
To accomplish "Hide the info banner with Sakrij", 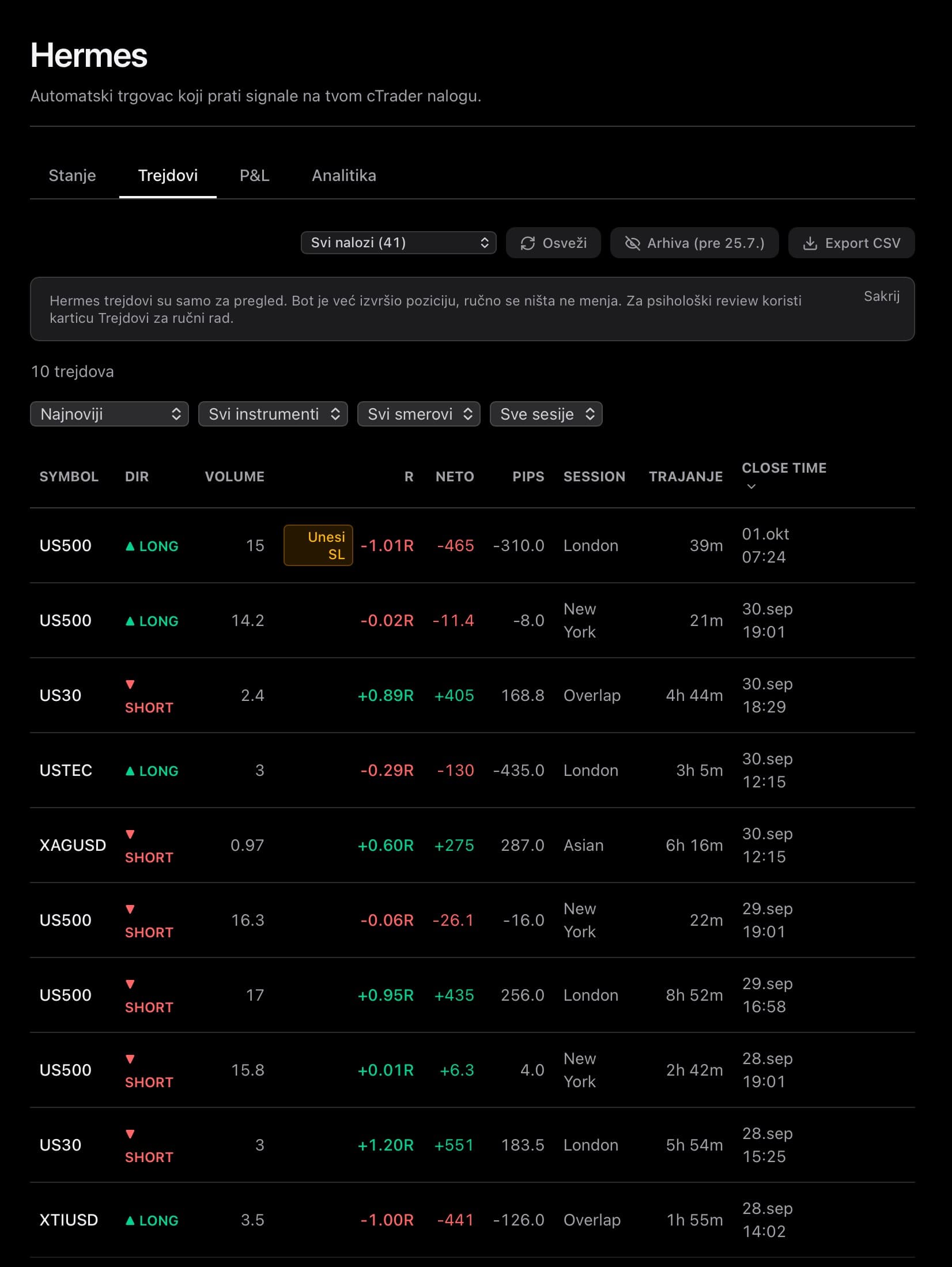I will 881,296.
